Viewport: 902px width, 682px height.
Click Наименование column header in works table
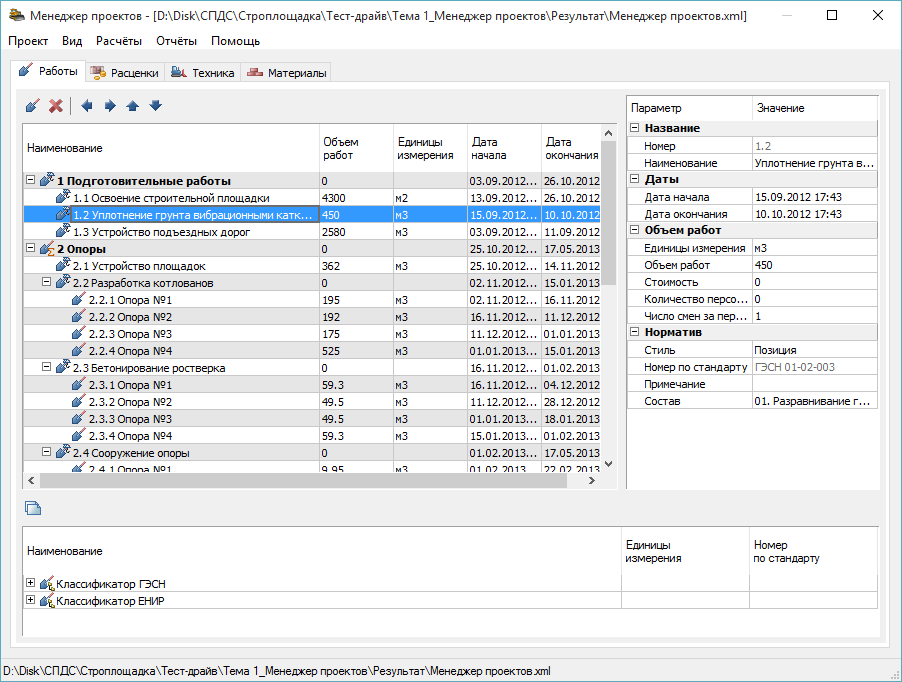point(171,148)
